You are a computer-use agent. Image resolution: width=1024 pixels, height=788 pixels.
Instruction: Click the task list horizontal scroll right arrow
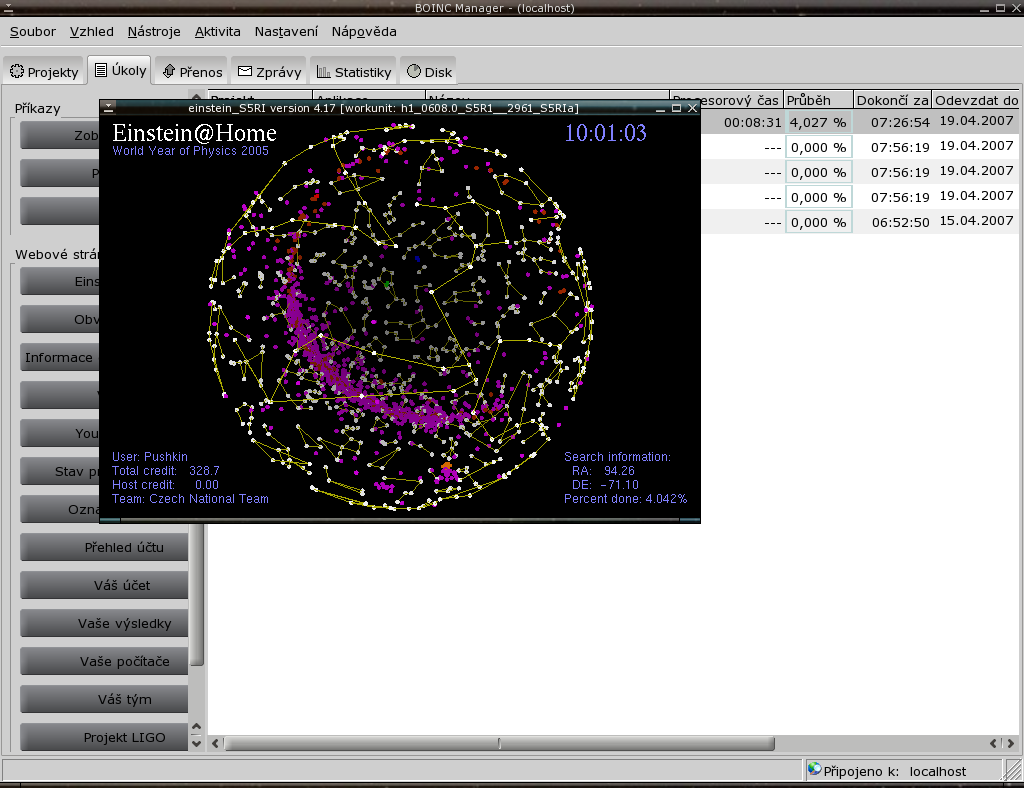[x=1011, y=743]
